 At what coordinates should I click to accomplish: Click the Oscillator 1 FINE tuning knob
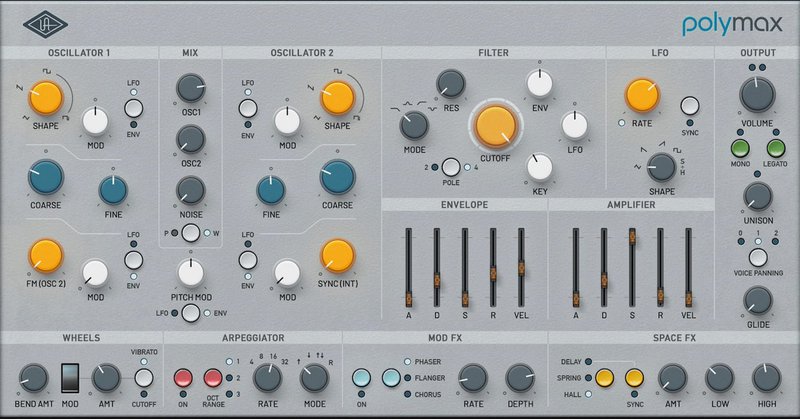tap(113, 190)
